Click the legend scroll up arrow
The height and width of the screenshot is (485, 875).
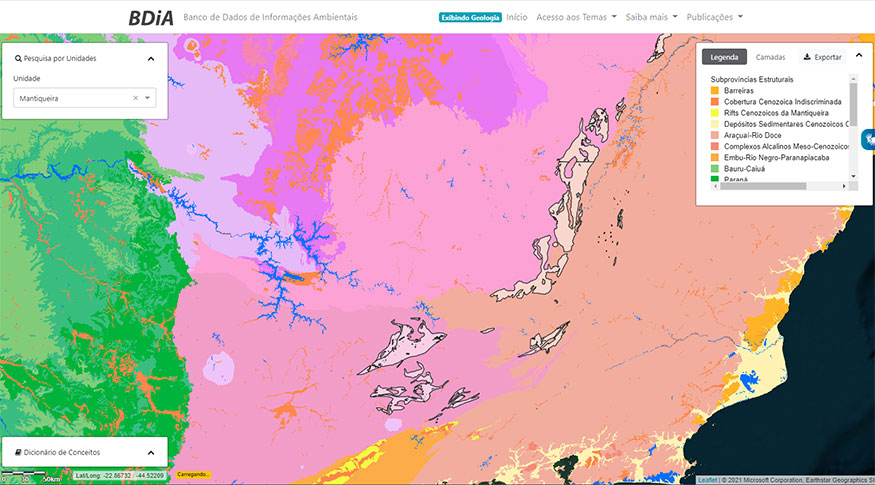coord(853,79)
